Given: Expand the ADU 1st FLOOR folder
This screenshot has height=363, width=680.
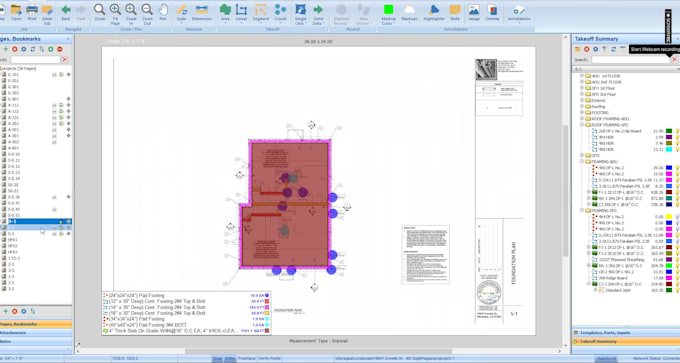Looking at the screenshot, I should click(x=582, y=76).
